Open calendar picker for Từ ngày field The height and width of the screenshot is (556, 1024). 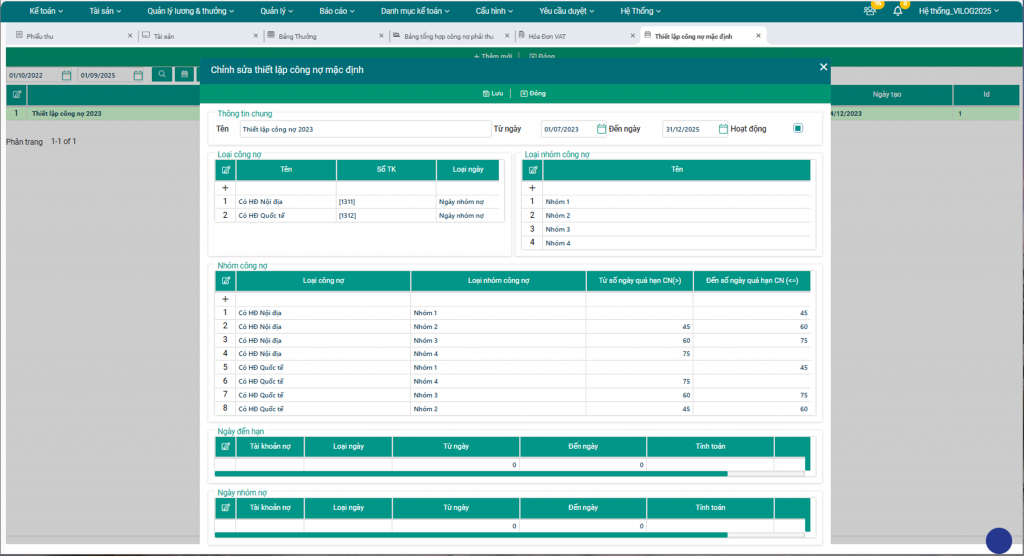click(x=602, y=129)
